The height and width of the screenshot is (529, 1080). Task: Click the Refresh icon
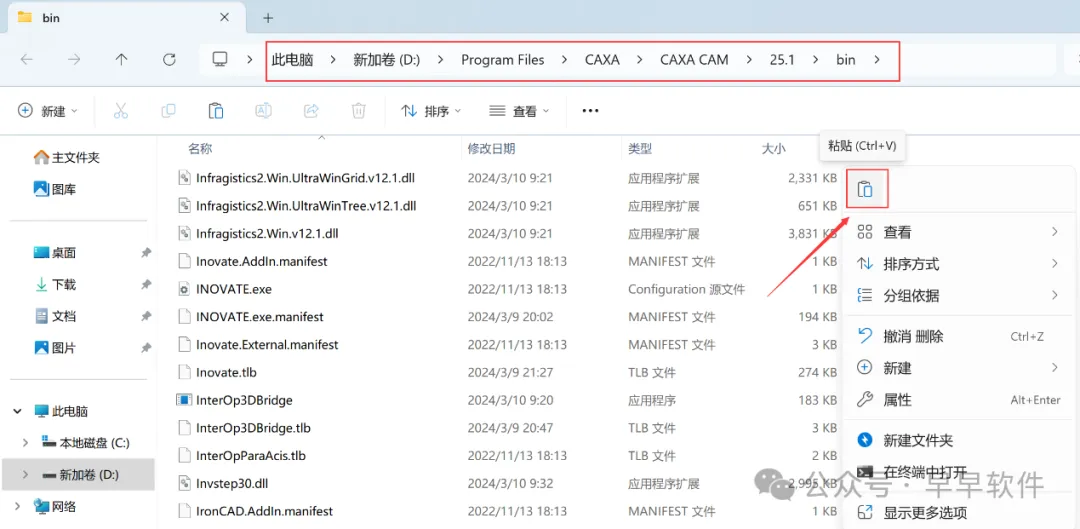pos(169,60)
